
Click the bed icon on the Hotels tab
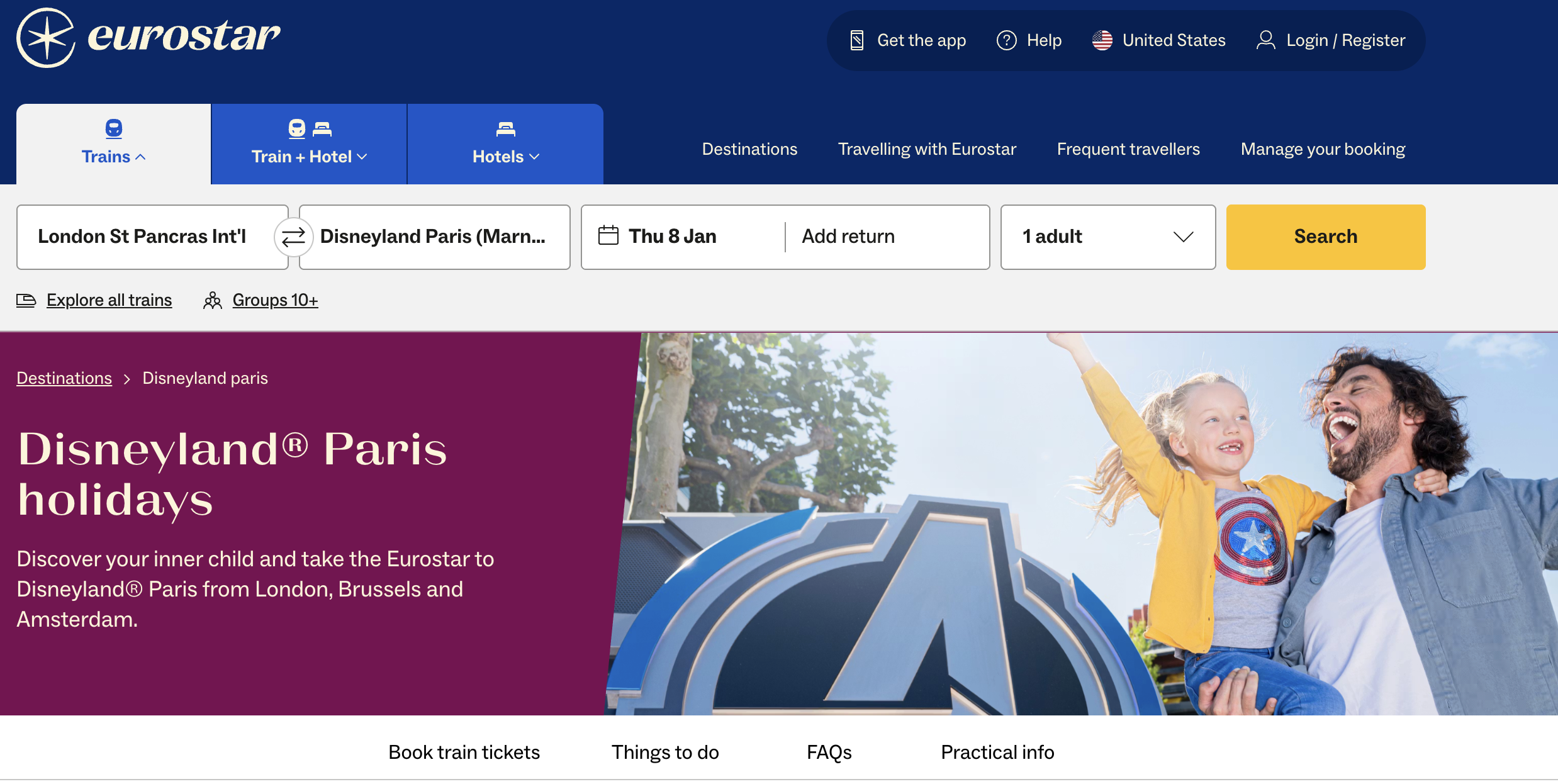click(505, 128)
